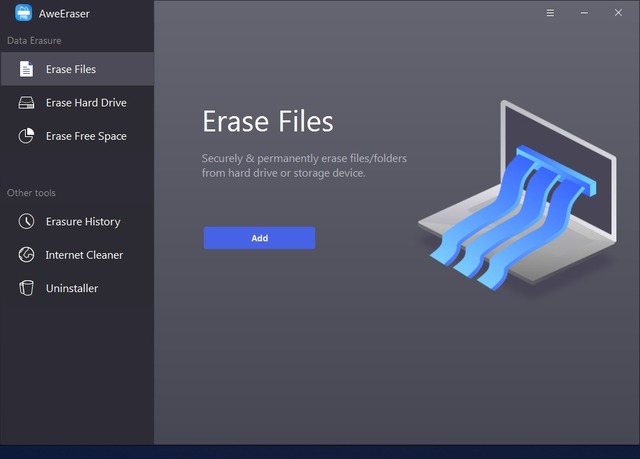The width and height of the screenshot is (640, 459).
Task: Click the Erase Files document icon
Action: click(x=27, y=69)
